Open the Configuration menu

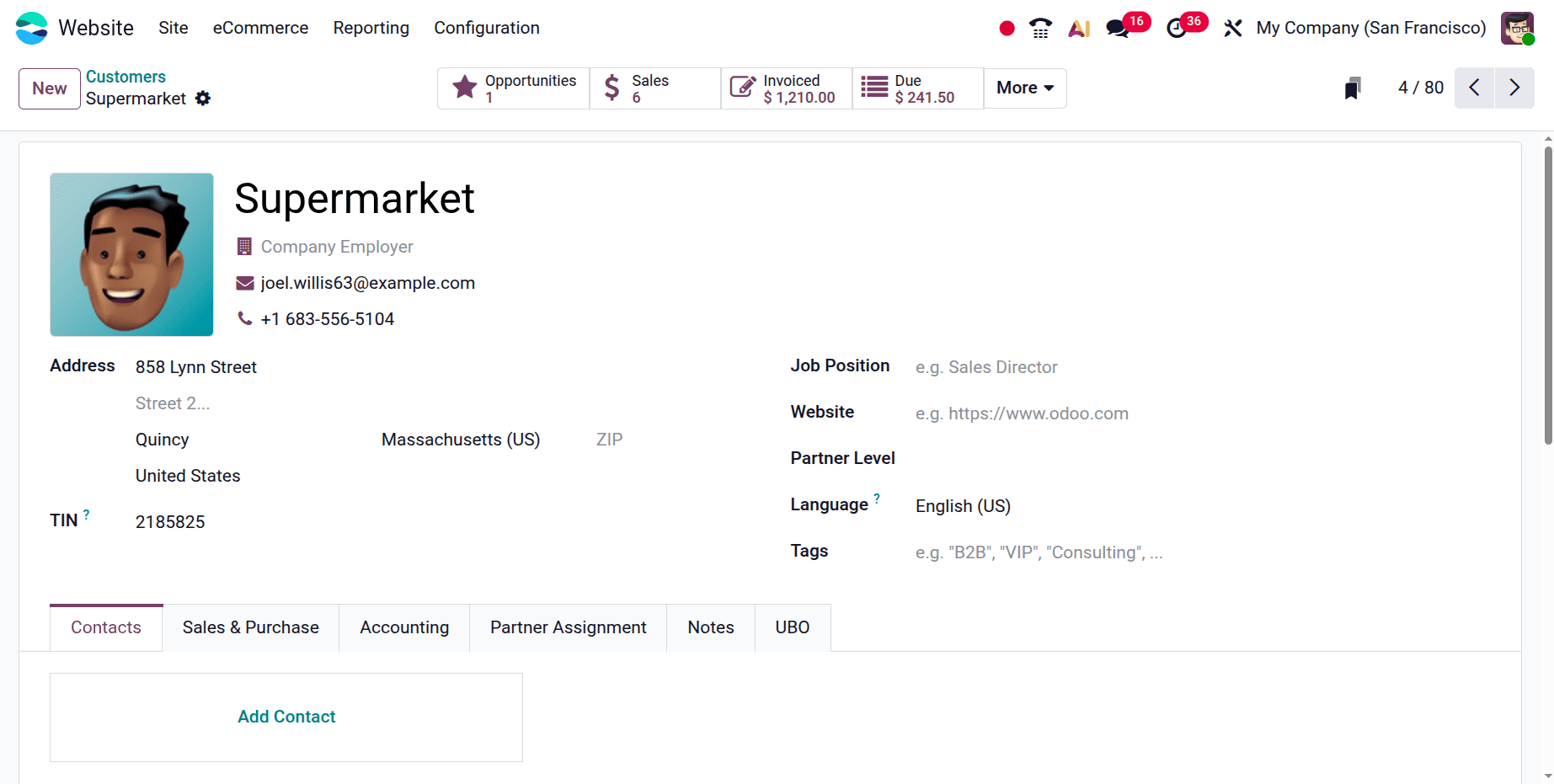tap(487, 28)
